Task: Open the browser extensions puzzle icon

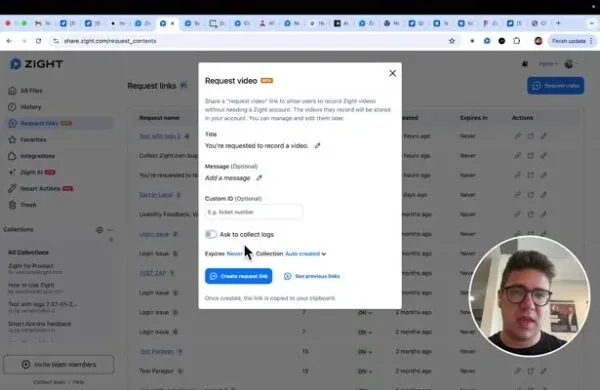Action: (517, 41)
